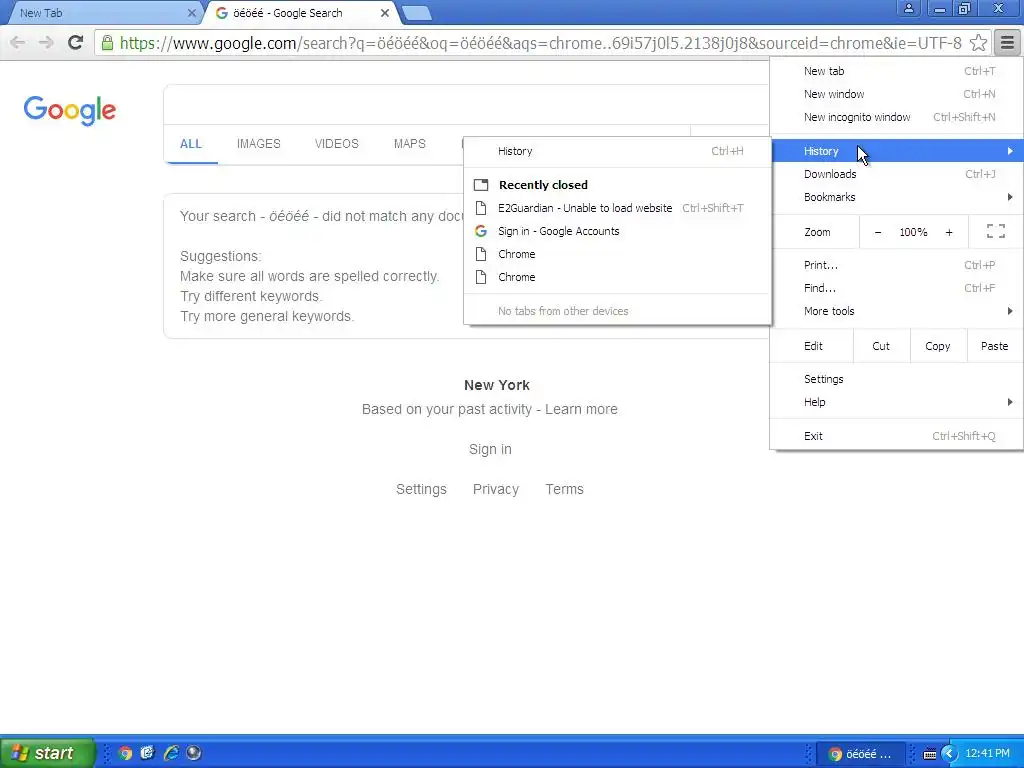Screen dimensions: 1024x768
Task: Switch to VIDEOS search tab
Action: click(x=336, y=144)
